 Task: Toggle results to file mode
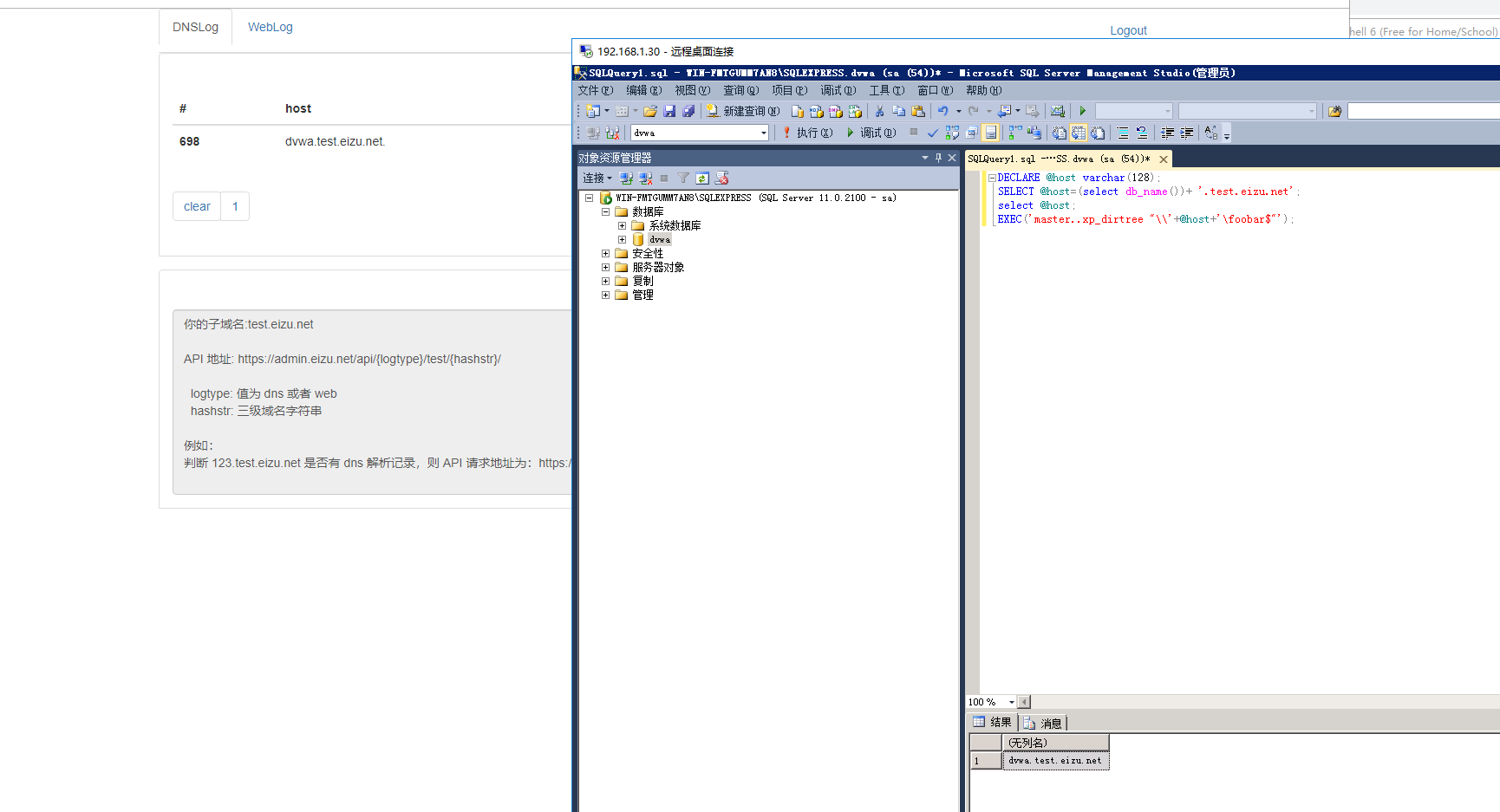[1098, 133]
